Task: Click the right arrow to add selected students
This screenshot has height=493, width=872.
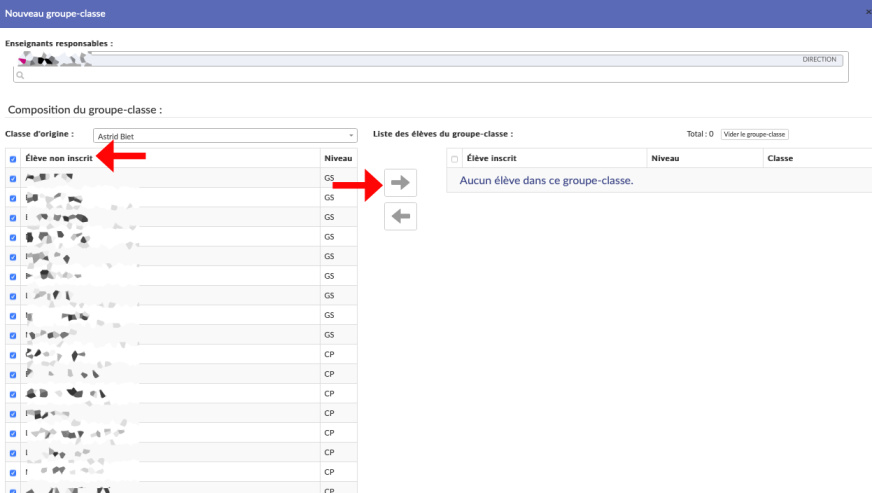Action: coord(400,183)
